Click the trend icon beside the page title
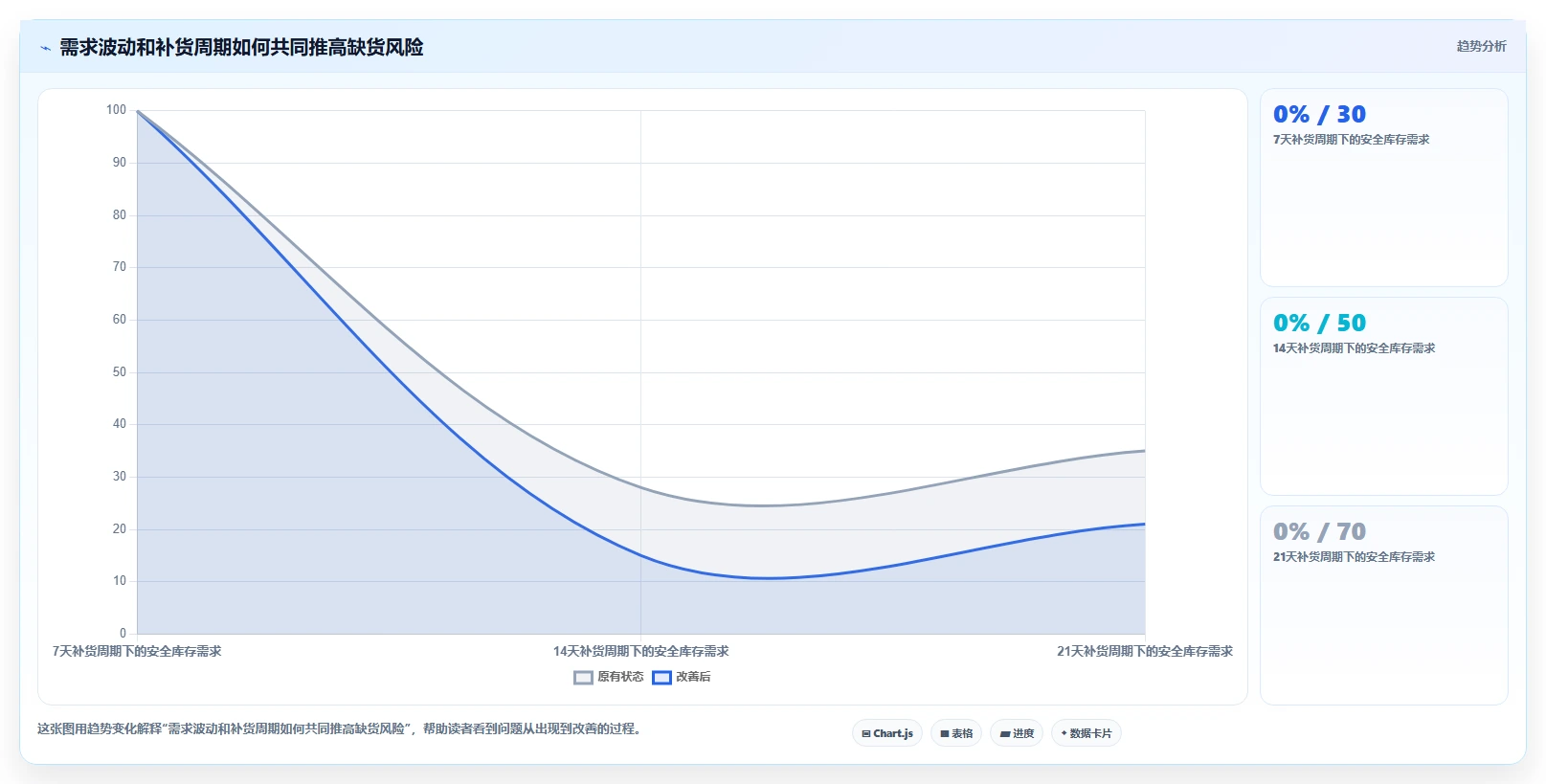This screenshot has width=1546, height=784. (45, 48)
